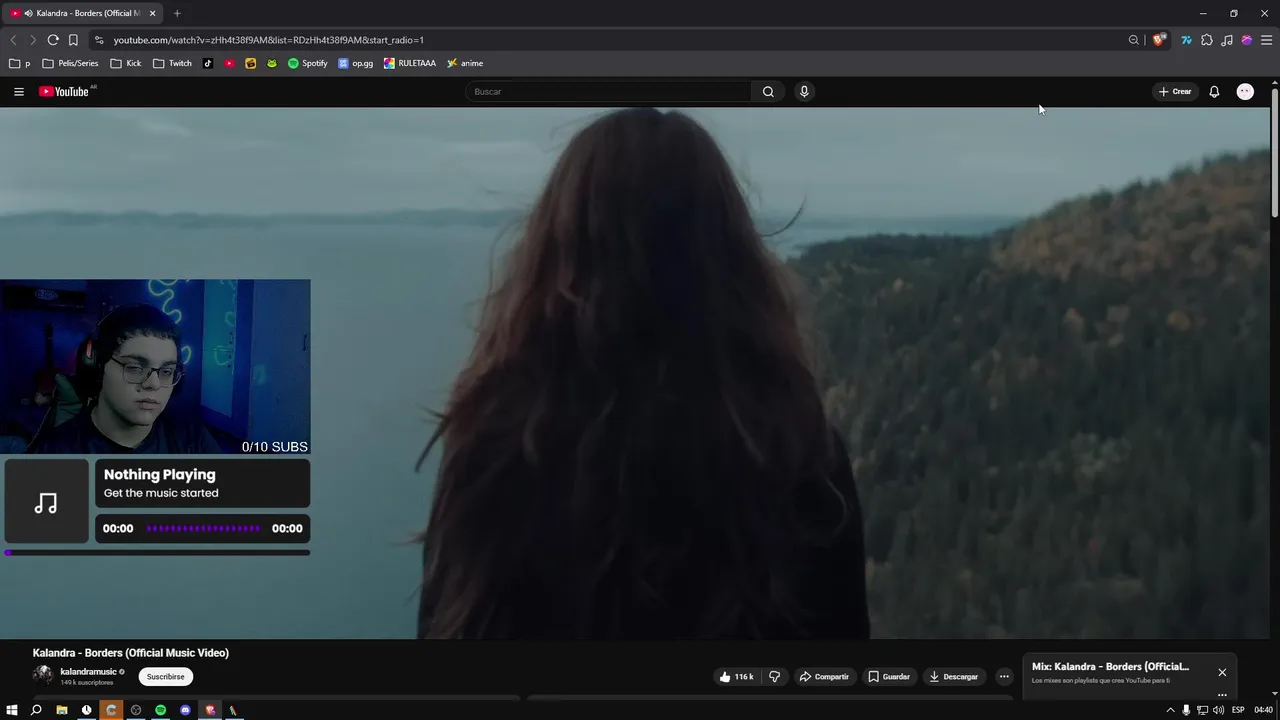Open the YouTube notifications bell
1280x720 pixels.
(1214, 91)
